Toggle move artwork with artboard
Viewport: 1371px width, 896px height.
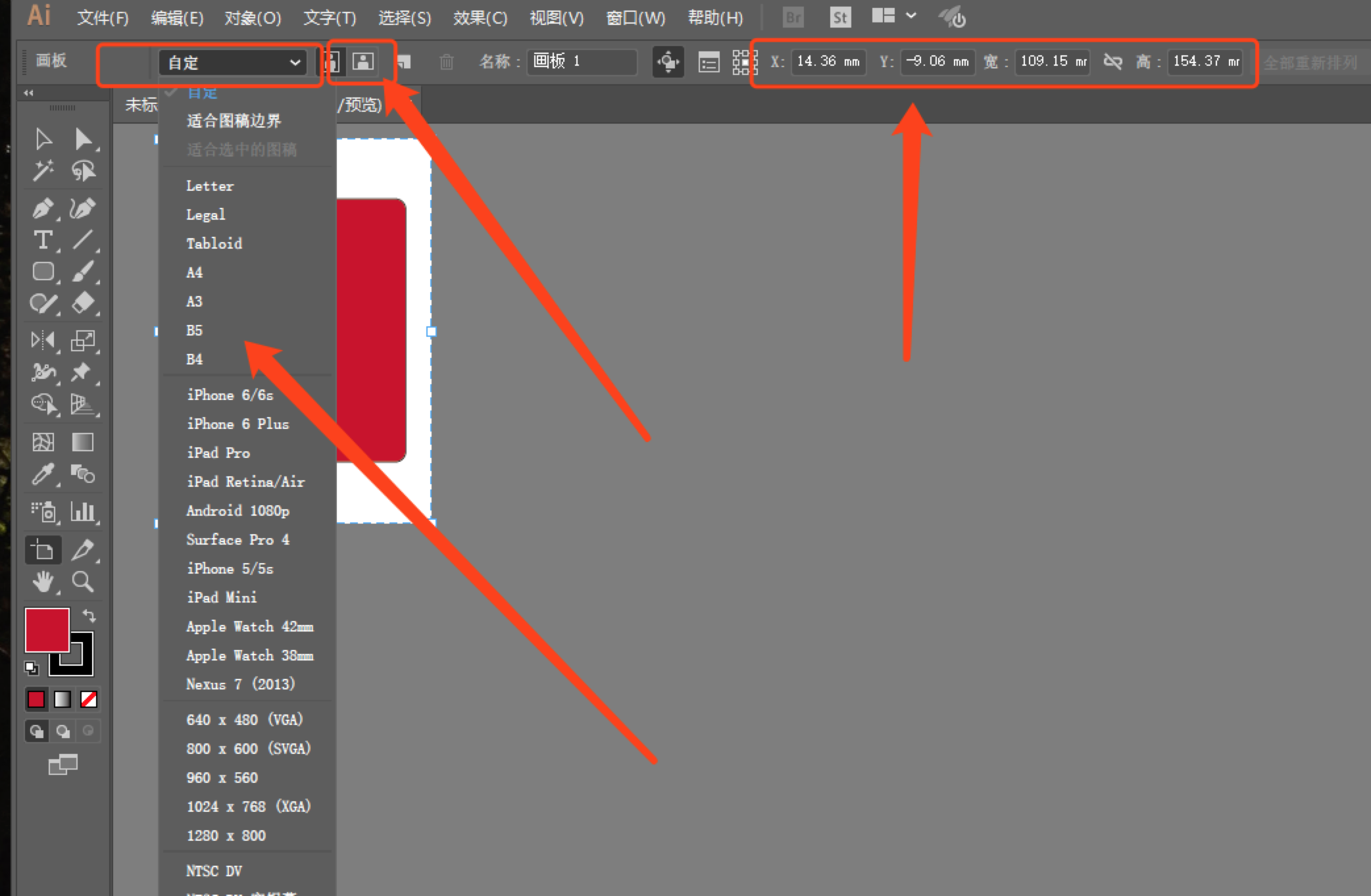pos(668,62)
